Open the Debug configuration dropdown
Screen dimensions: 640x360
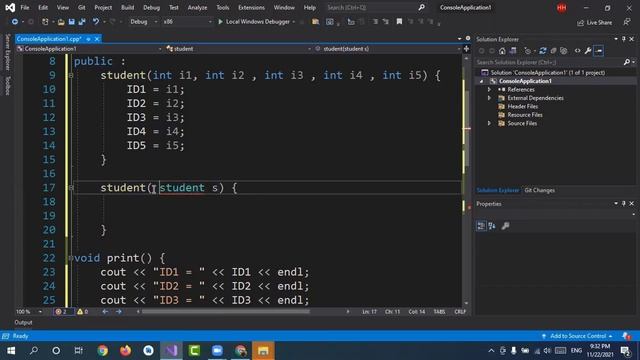pos(144,22)
